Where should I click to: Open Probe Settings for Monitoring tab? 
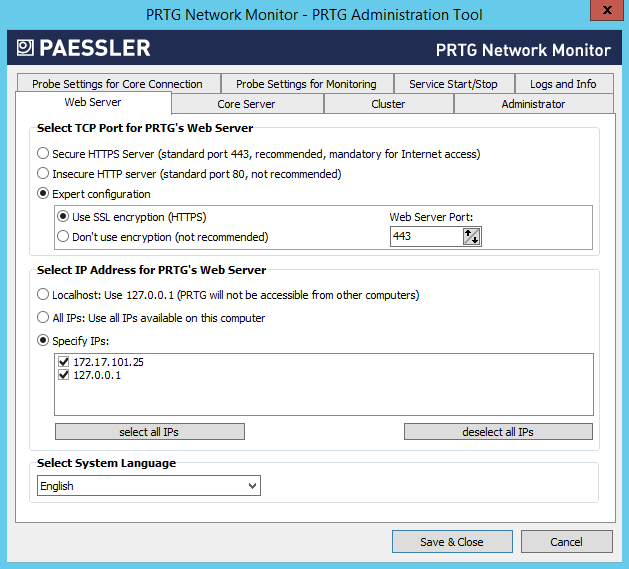coord(306,84)
